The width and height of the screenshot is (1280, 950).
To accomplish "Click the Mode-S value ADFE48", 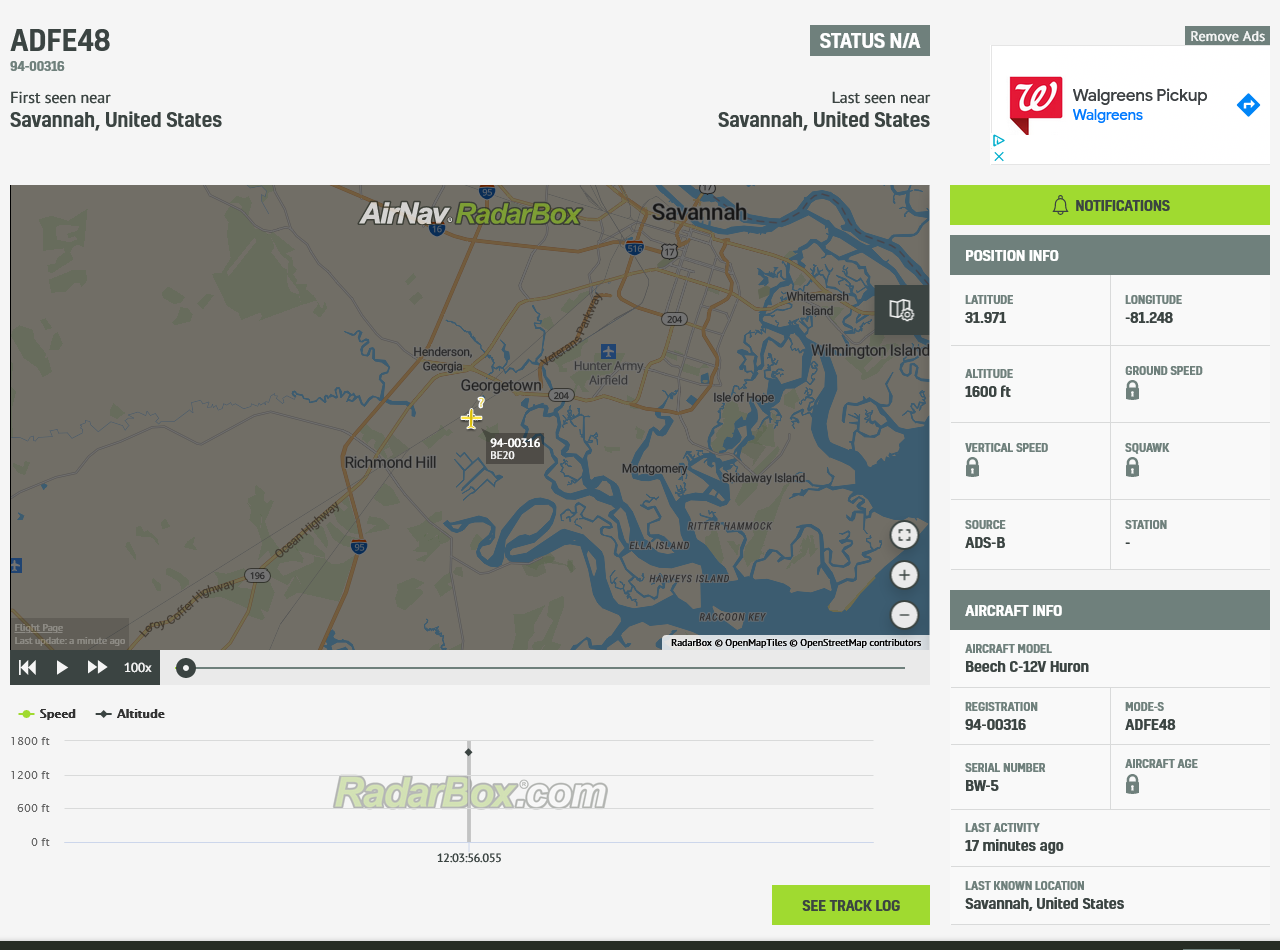I will pyautogui.click(x=1150, y=725).
